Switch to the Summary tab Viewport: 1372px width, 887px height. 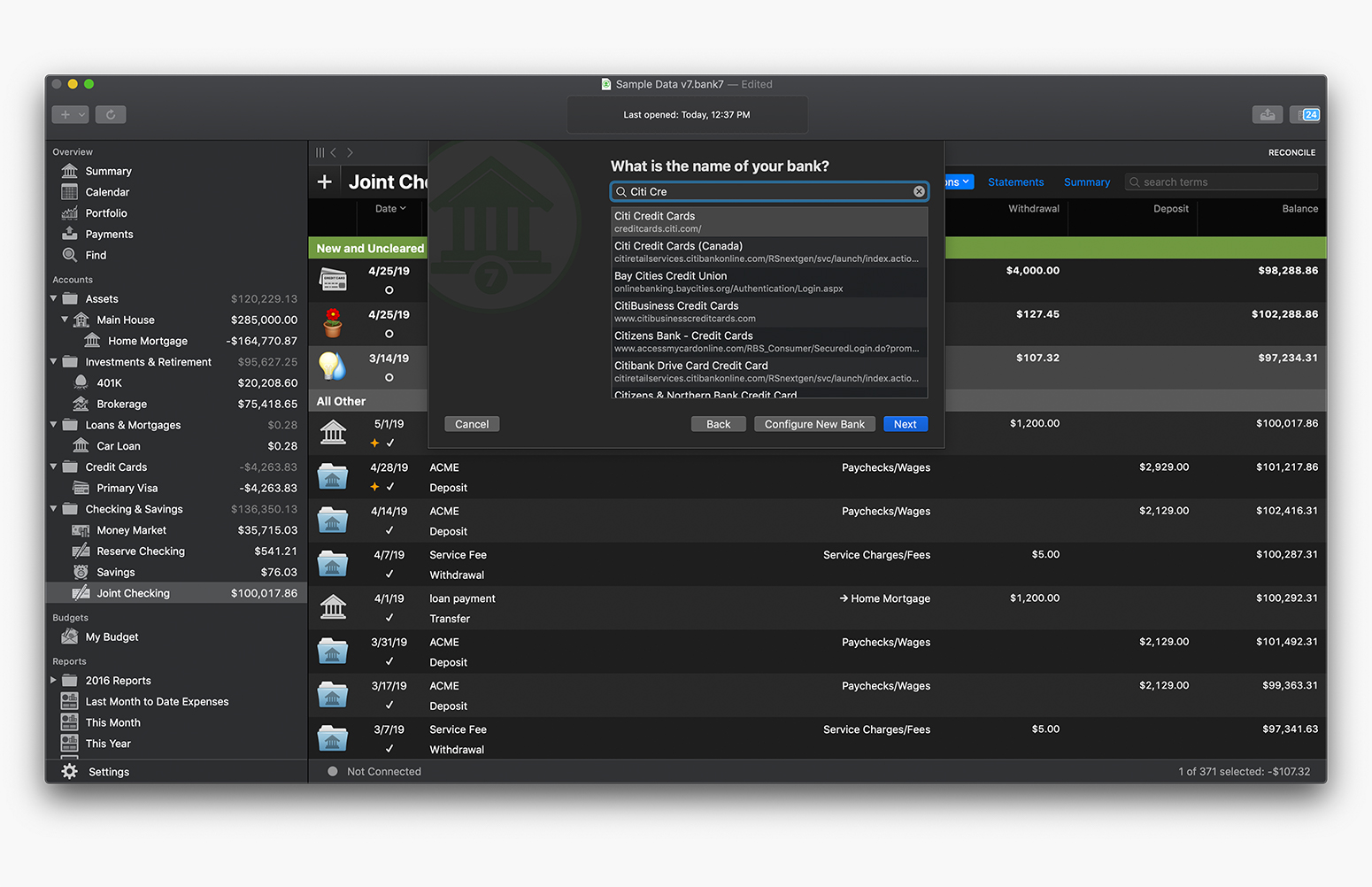[1086, 182]
